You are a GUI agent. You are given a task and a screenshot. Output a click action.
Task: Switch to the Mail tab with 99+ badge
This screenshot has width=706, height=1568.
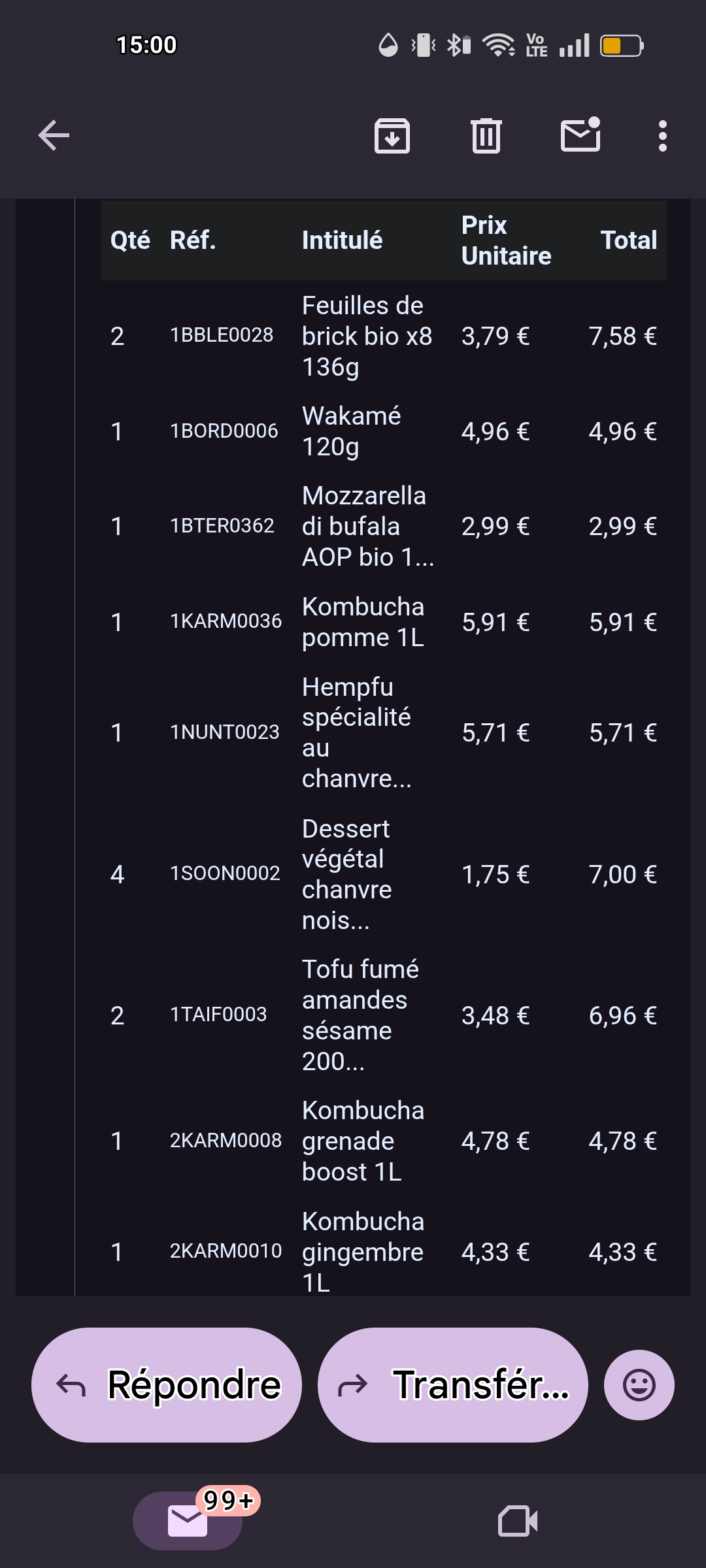tap(188, 1520)
